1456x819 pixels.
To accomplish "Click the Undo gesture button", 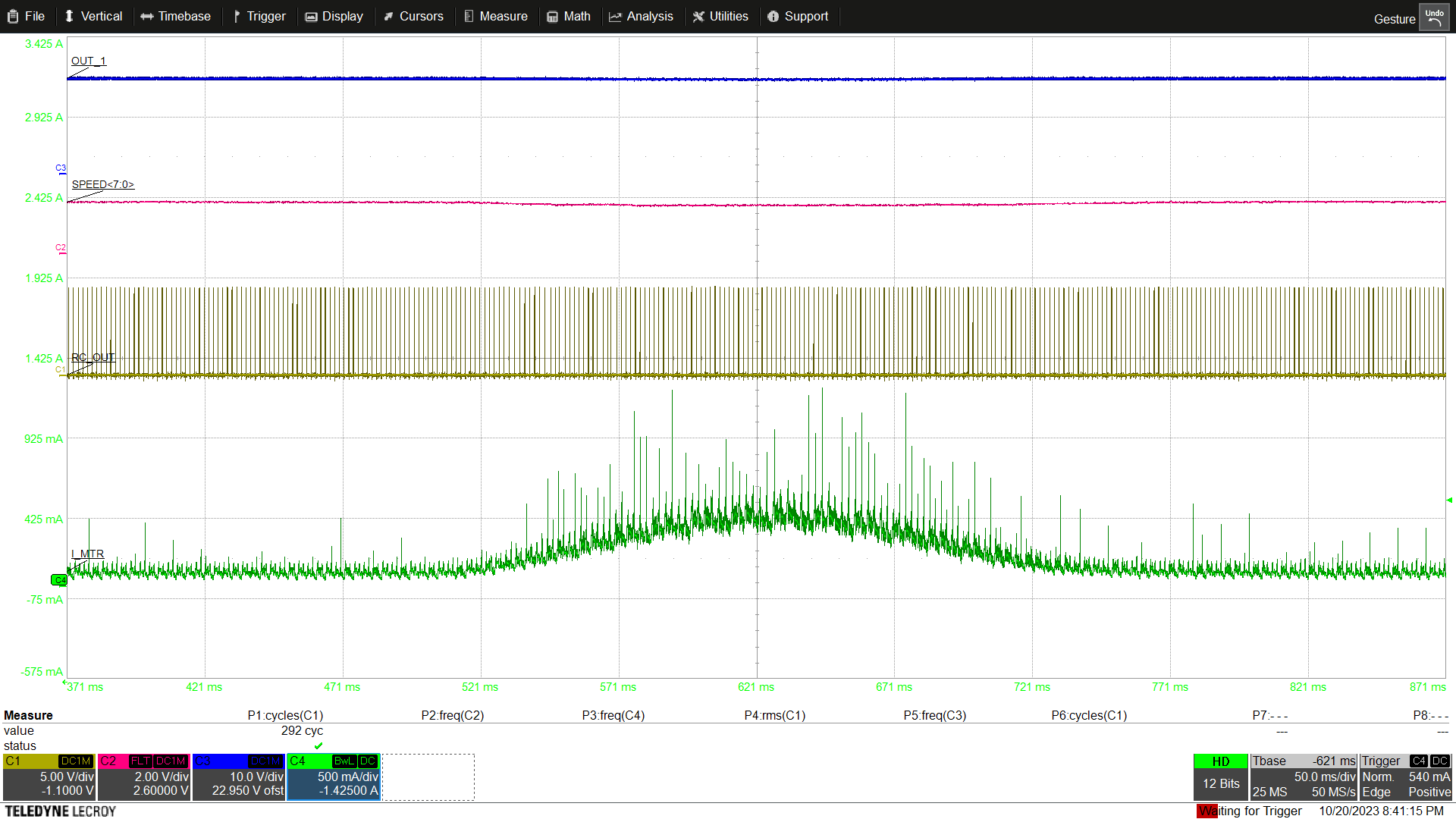I will pyautogui.click(x=1434, y=17).
